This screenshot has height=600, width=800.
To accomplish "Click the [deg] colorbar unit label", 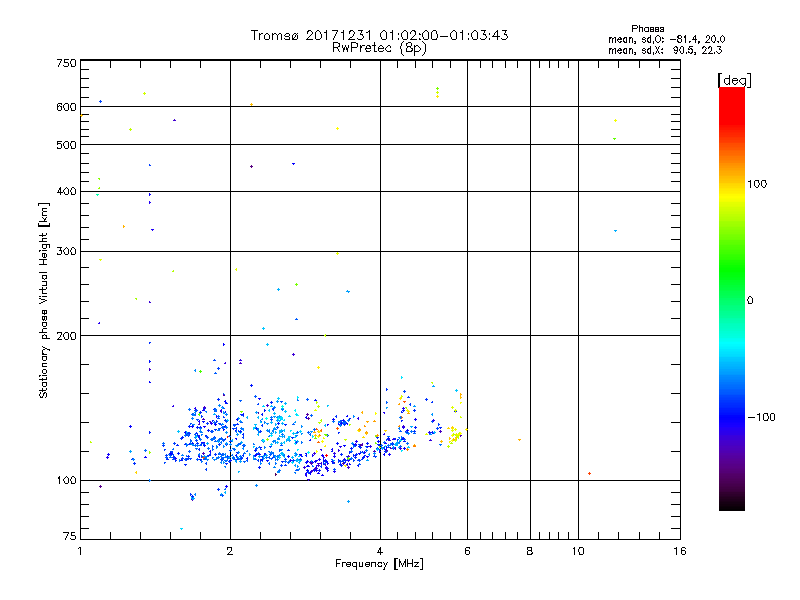I will coord(735,80).
